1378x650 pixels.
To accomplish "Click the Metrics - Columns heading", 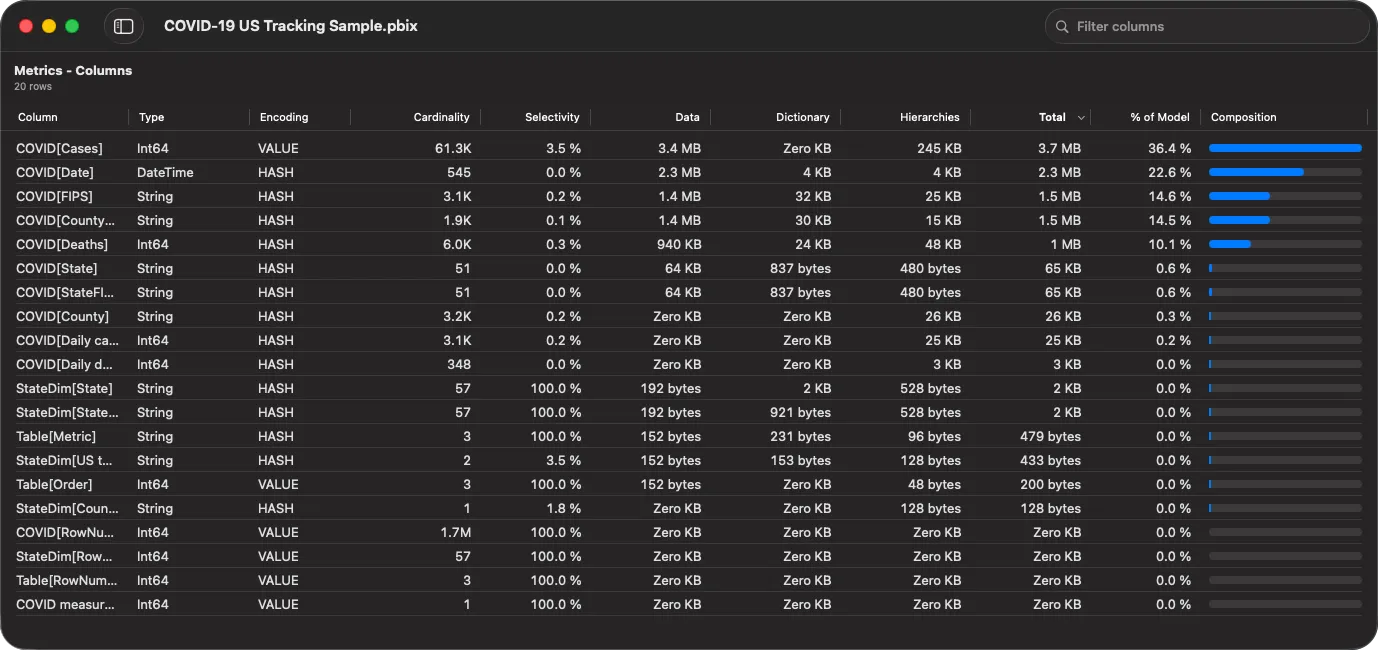I will coord(73,70).
